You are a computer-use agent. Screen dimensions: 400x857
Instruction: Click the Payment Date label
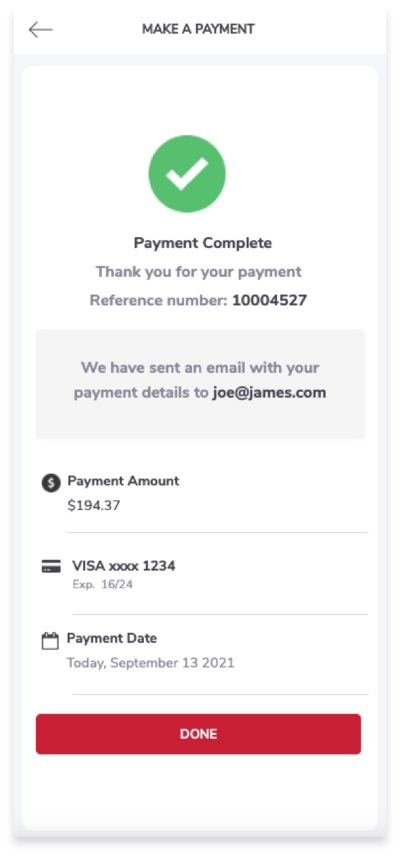click(x=112, y=638)
